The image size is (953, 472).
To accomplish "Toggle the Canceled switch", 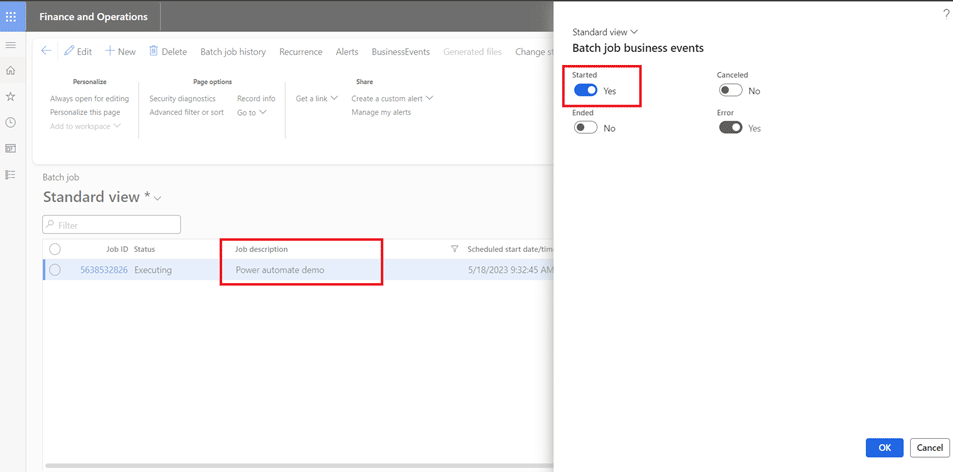I will click(x=731, y=91).
